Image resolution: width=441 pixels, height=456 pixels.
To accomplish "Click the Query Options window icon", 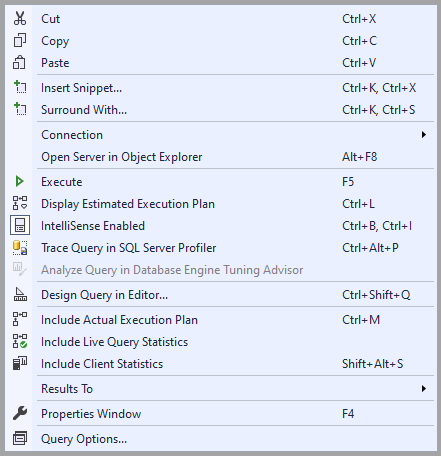I will tap(20, 439).
